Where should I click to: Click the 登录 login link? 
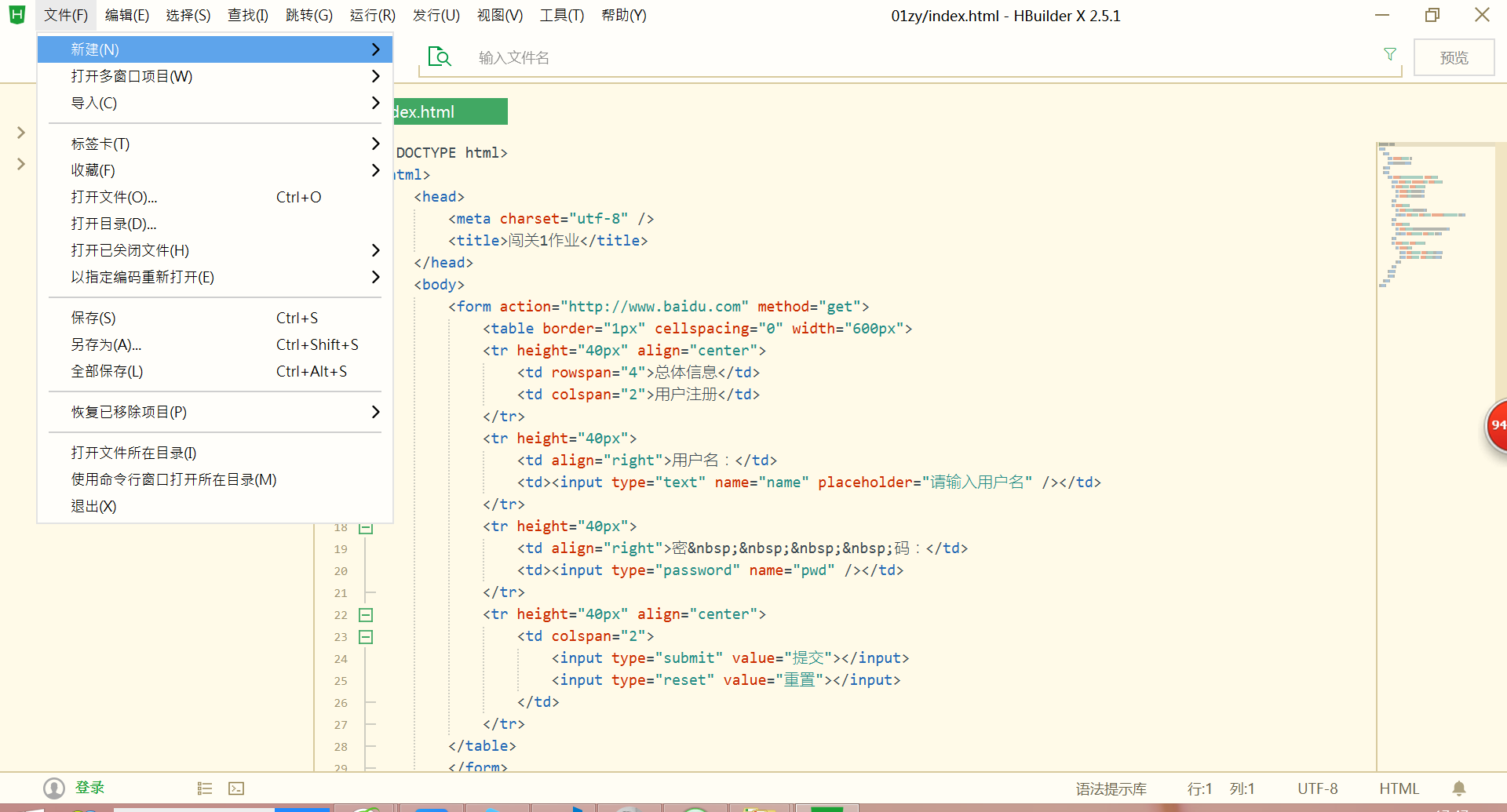pyautogui.click(x=89, y=788)
